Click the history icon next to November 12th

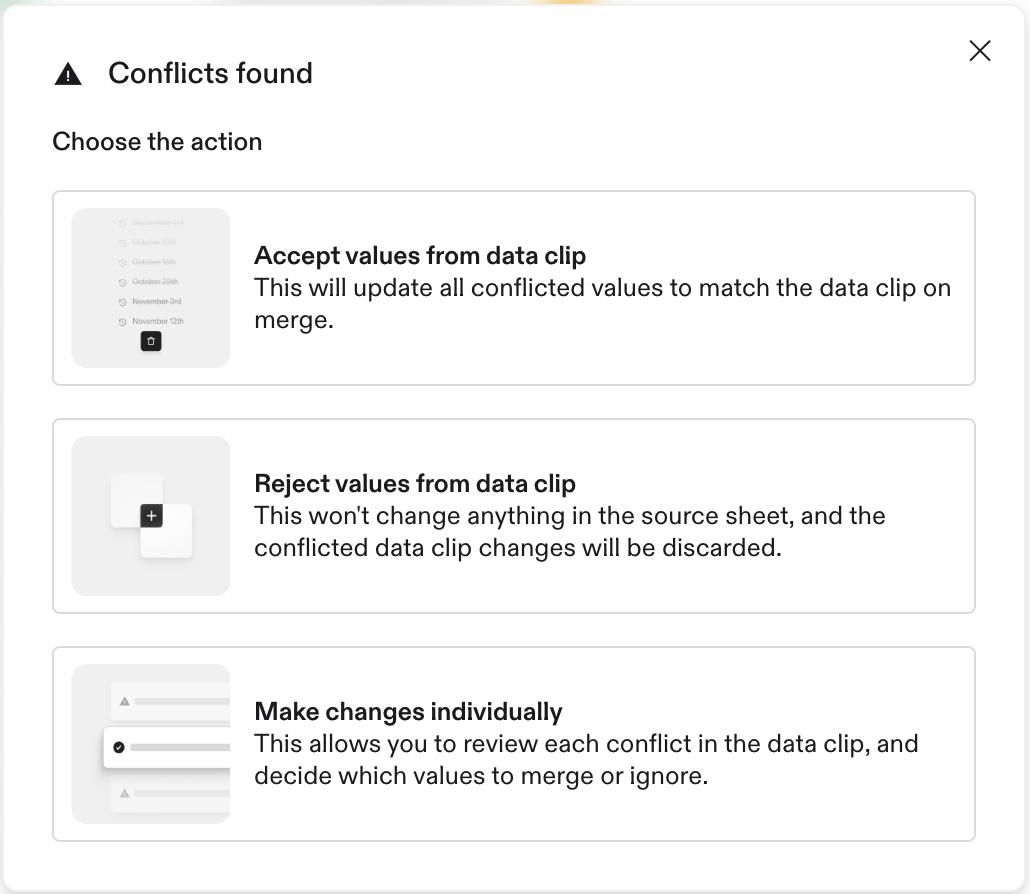click(122, 321)
